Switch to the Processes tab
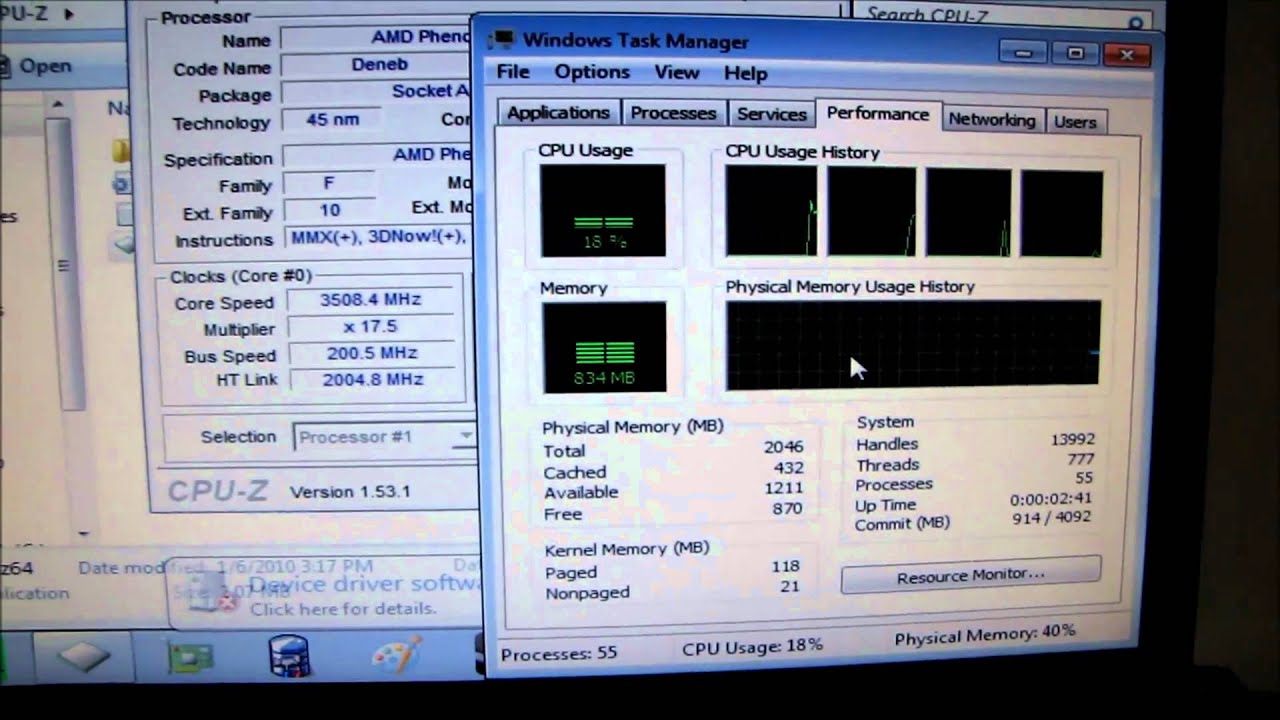1280x720 pixels. [673, 113]
